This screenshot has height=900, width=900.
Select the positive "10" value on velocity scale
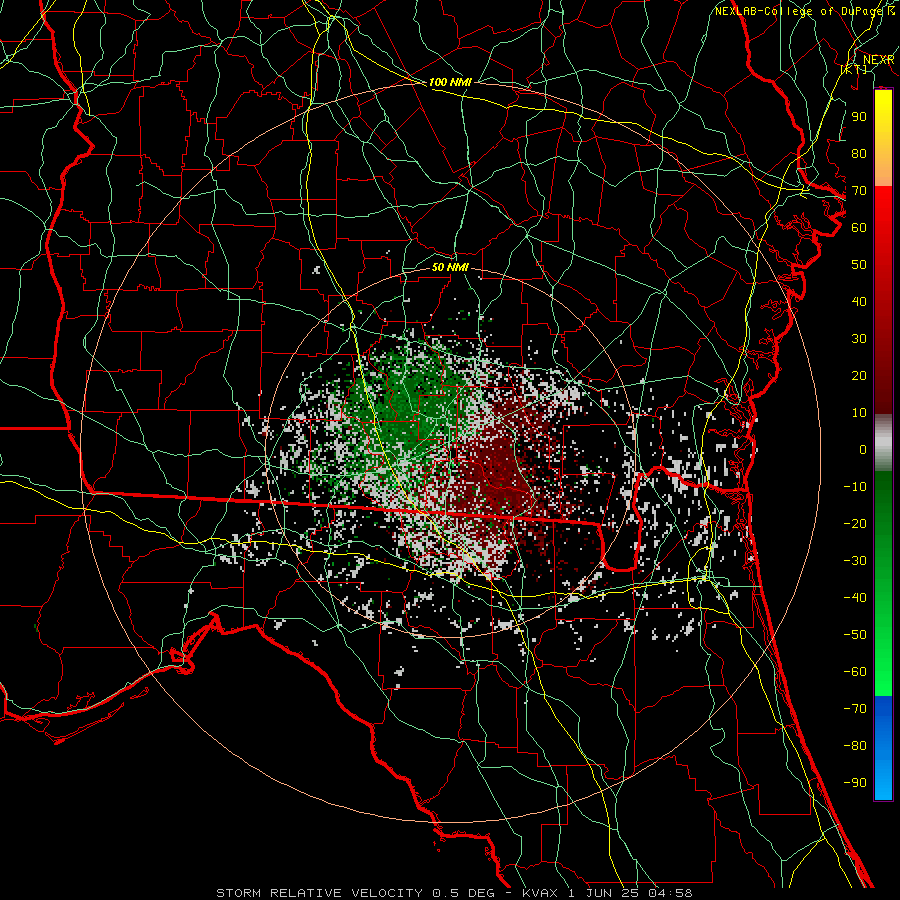(859, 413)
